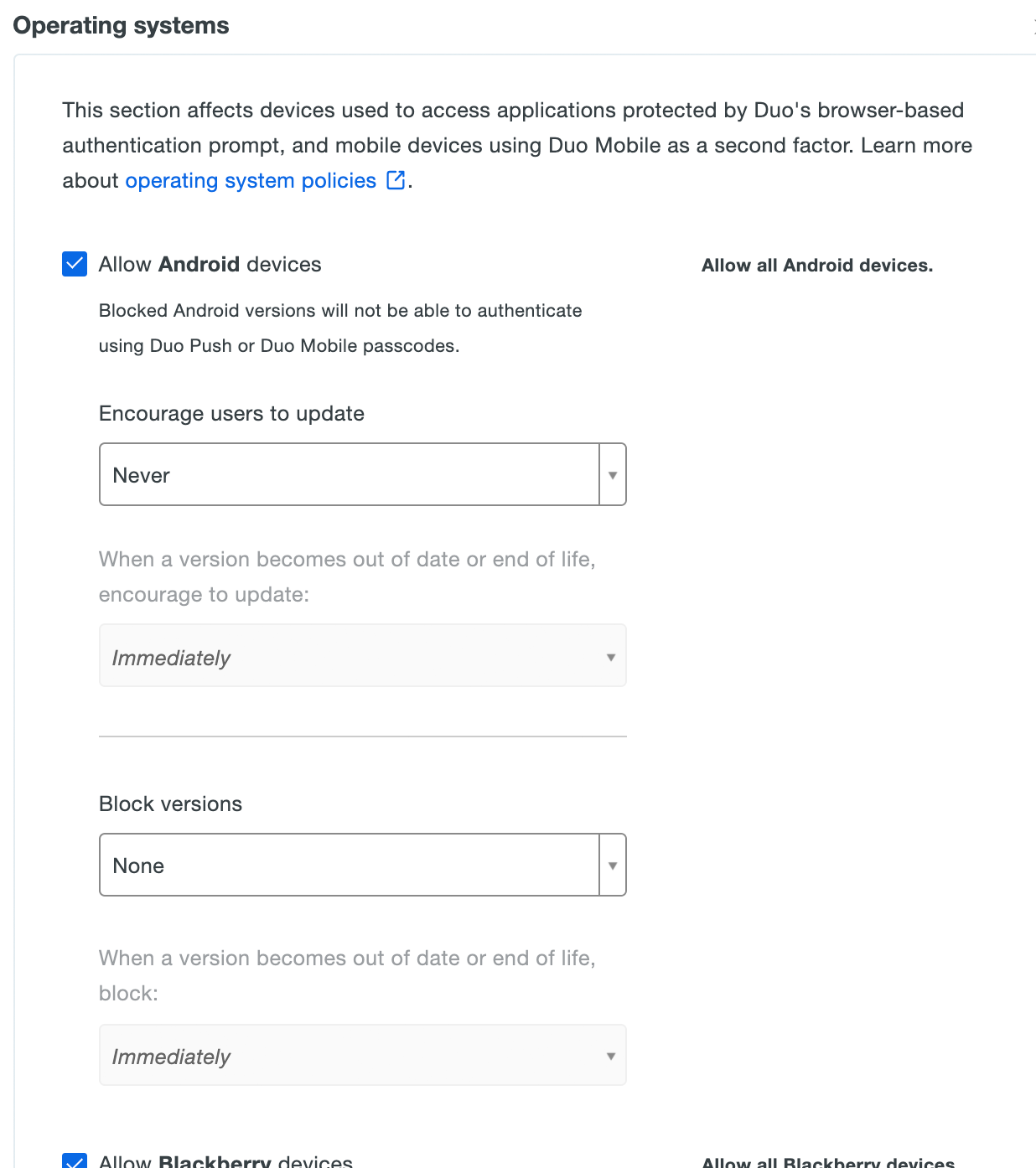The image size is (1036, 1168).
Task: Select the Allow all Android devices summary
Action: (x=816, y=266)
